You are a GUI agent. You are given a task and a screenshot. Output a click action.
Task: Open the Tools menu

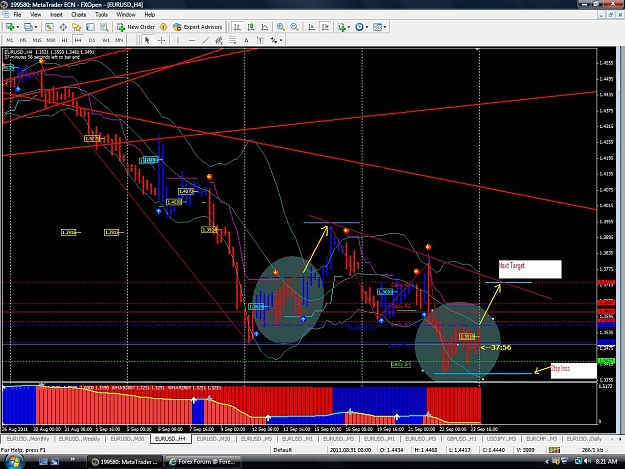pyautogui.click(x=101, y=15)
